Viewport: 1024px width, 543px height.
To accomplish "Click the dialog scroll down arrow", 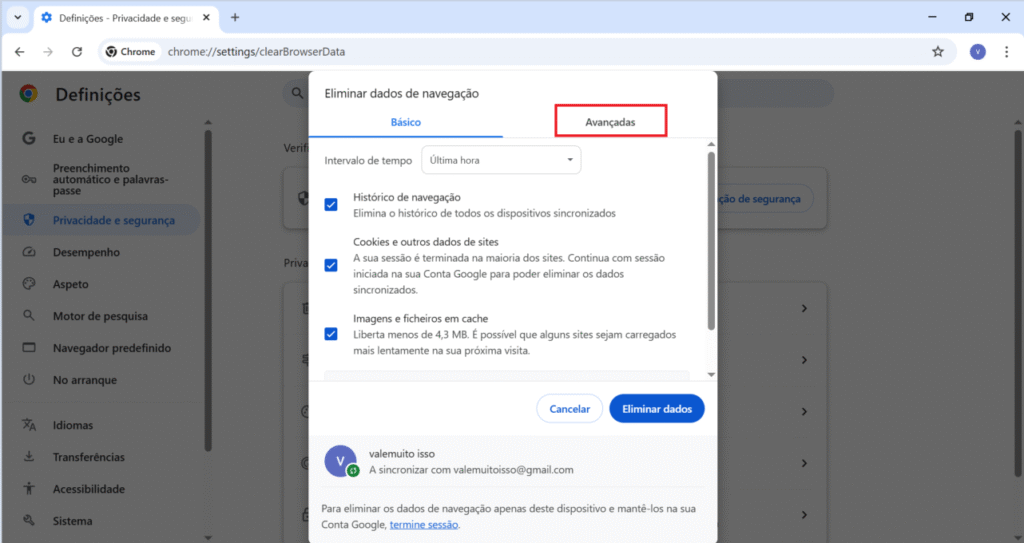I will (711, 375).
